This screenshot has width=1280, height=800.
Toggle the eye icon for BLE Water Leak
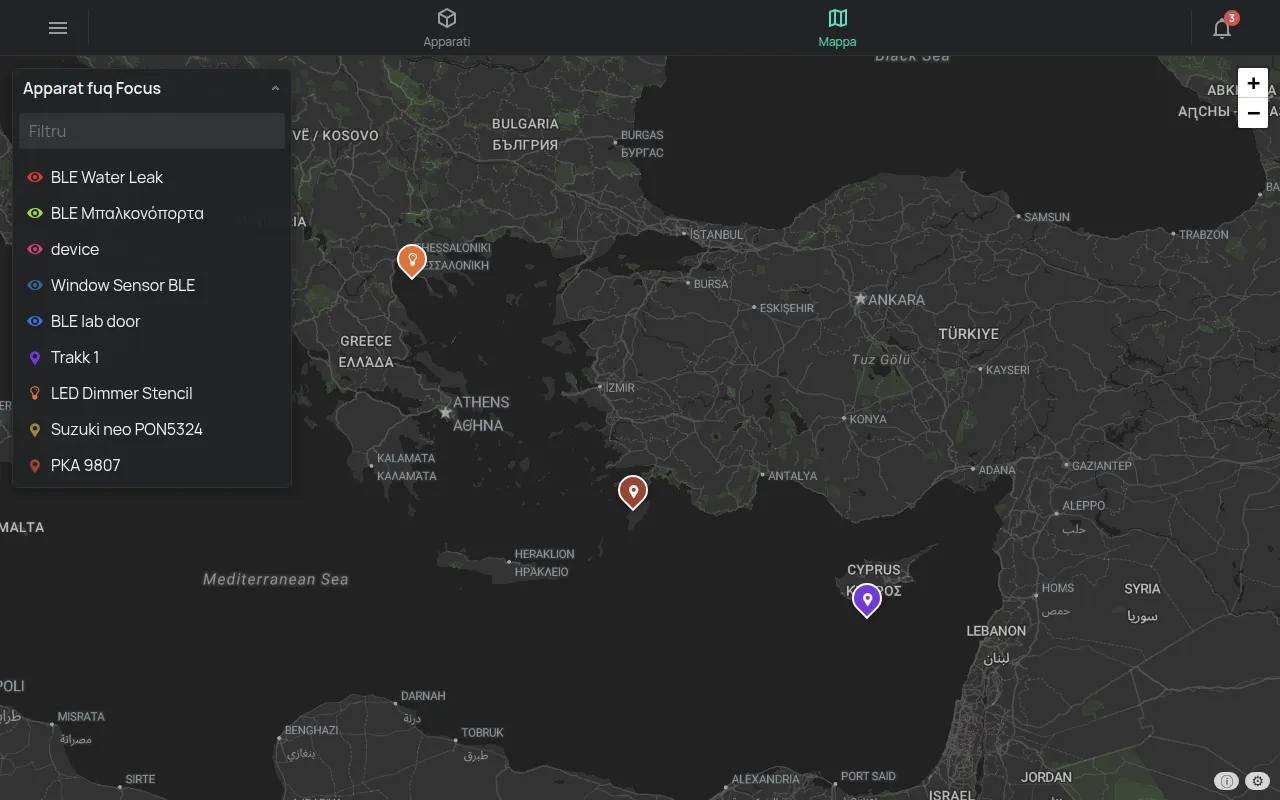coord(35,177)
